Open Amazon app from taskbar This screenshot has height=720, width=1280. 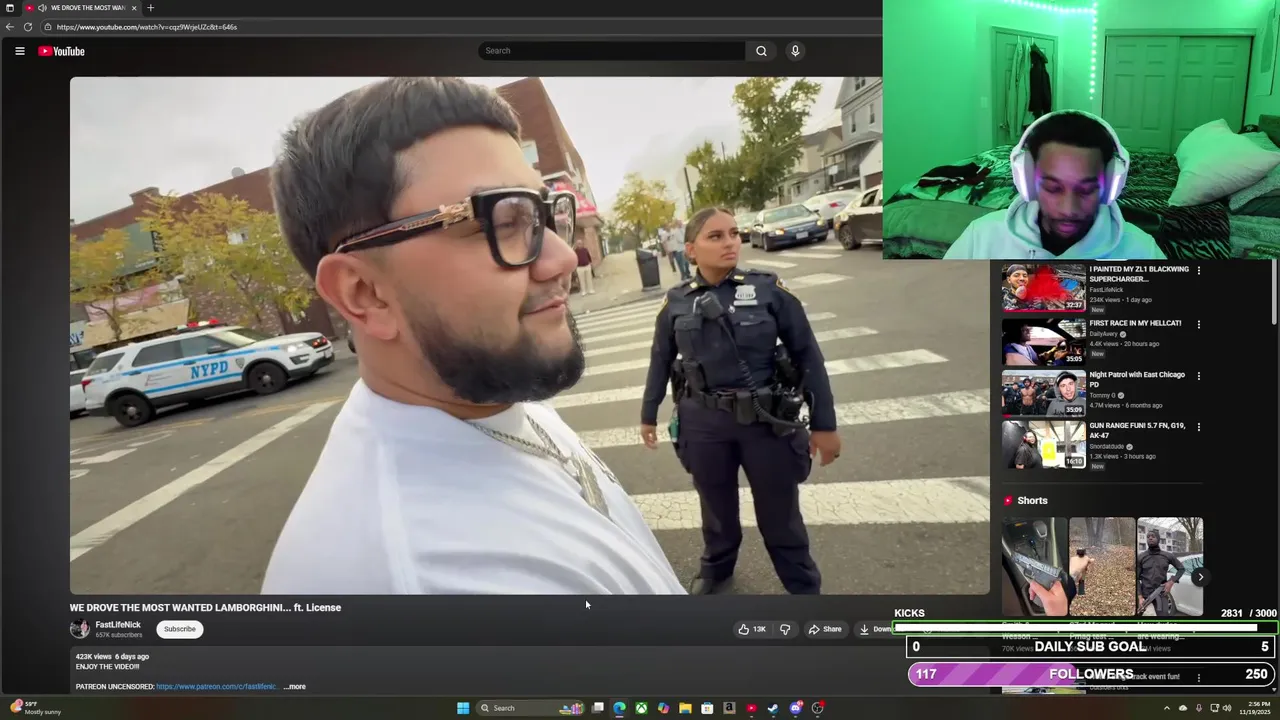tap(729, 708)
